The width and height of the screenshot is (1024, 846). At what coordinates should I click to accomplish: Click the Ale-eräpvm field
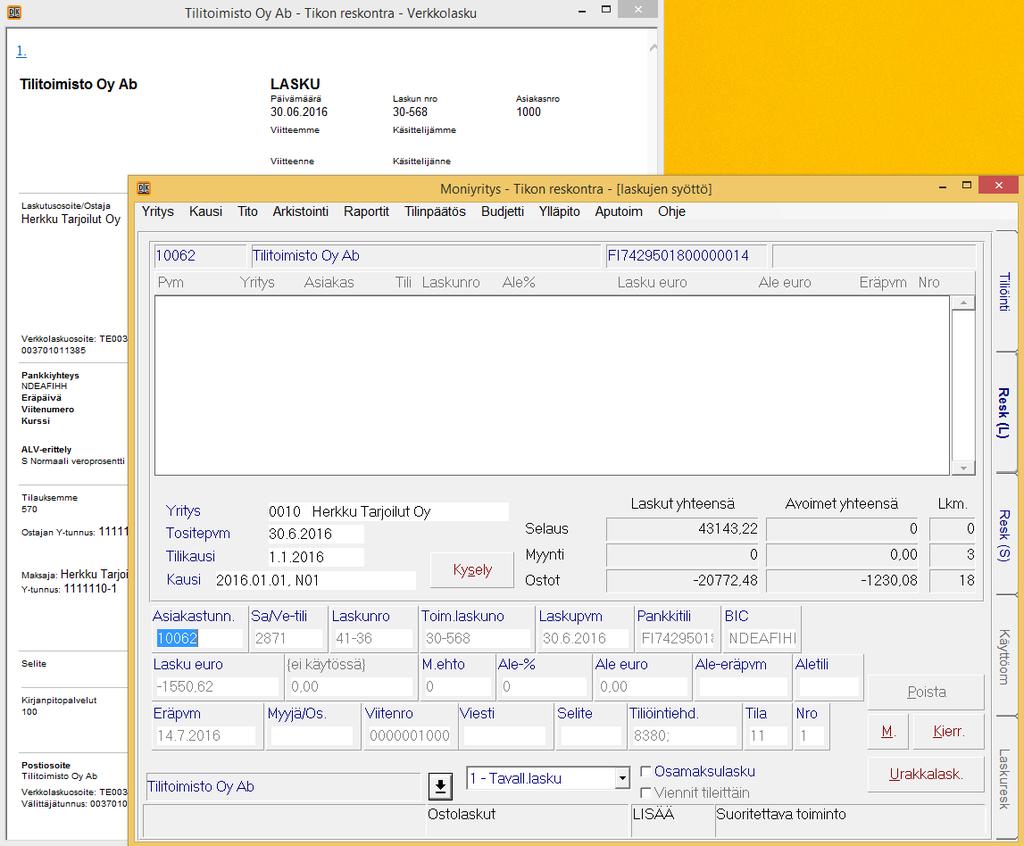coord(743,687)
